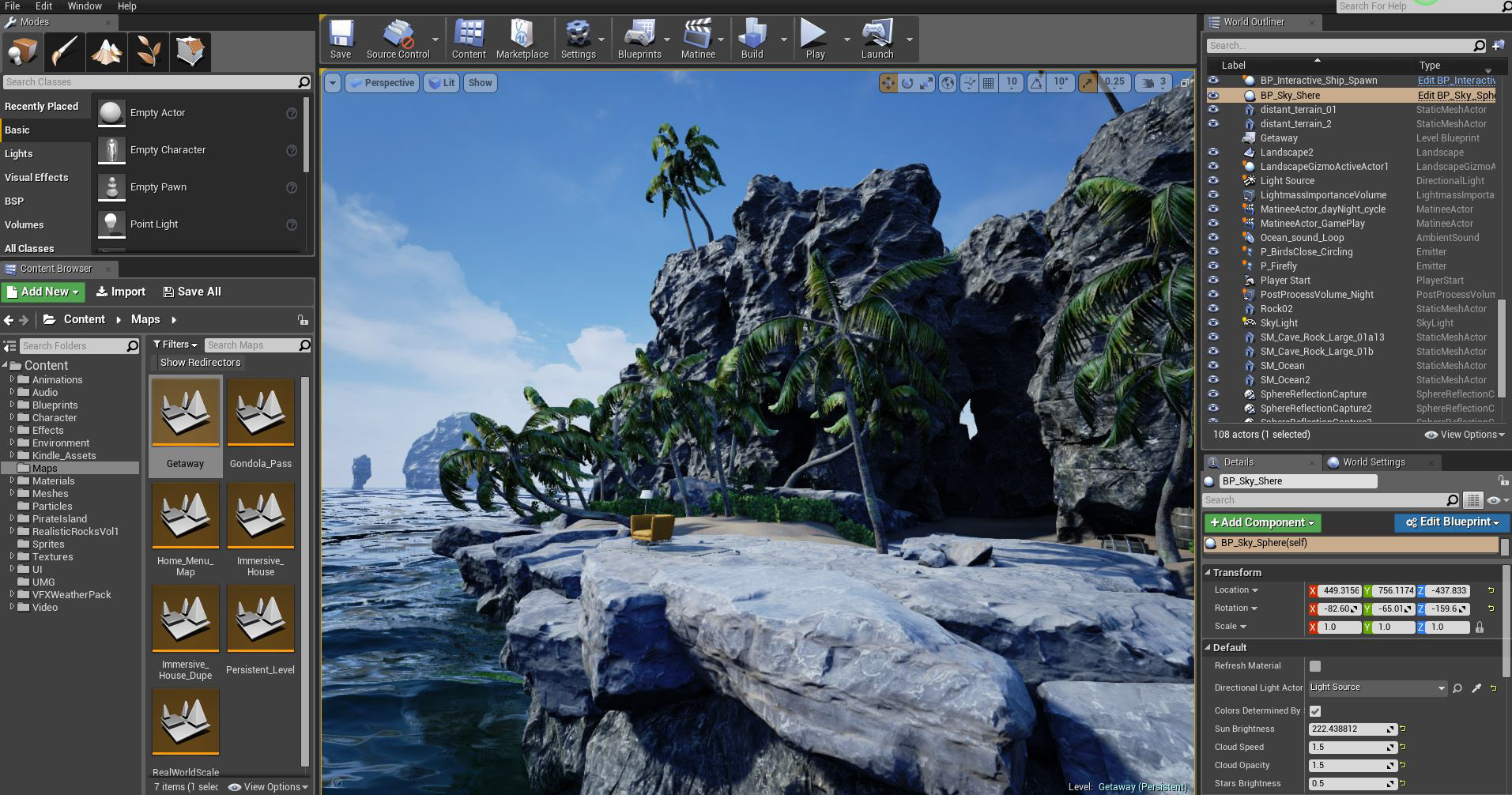Uncheck Colors Determined By Sun Position
Image resolution: width=1512 pixels, height=795 pixels.
[x=1315, y=711]
